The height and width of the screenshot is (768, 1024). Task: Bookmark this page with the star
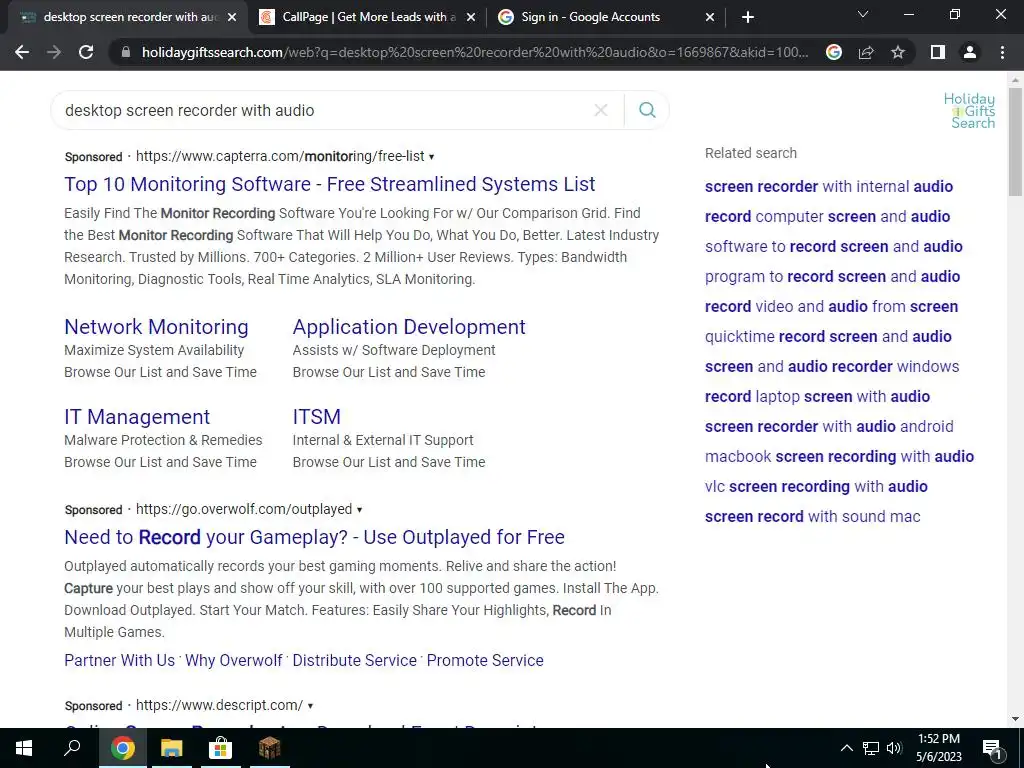click(898, 52)
